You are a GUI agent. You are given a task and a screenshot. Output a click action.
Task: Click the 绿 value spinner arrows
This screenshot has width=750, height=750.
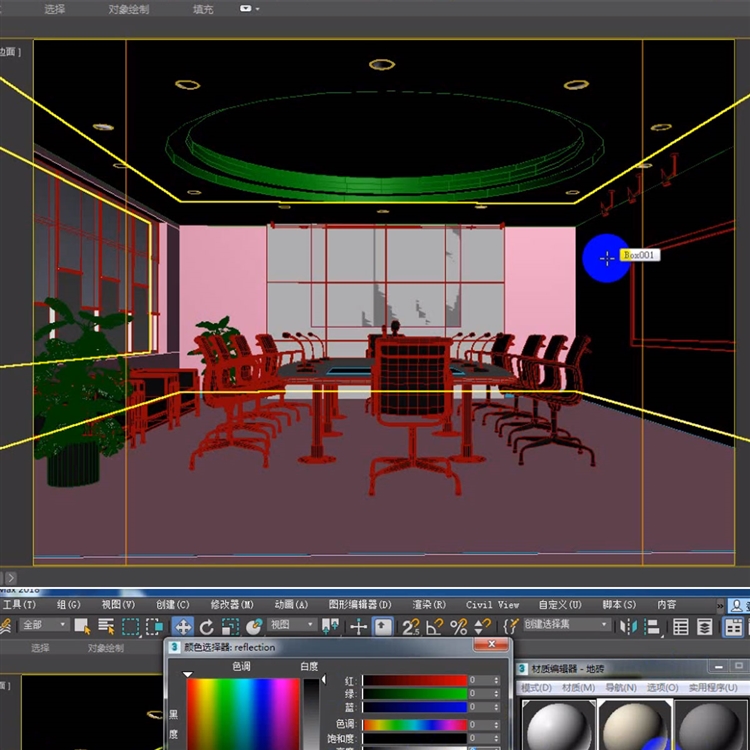click(x=496, y=693)
